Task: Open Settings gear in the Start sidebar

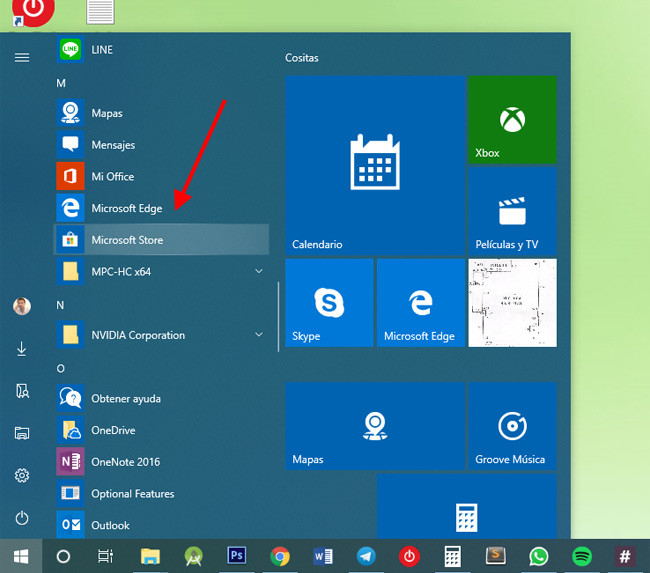Action: tap(22, 475)
